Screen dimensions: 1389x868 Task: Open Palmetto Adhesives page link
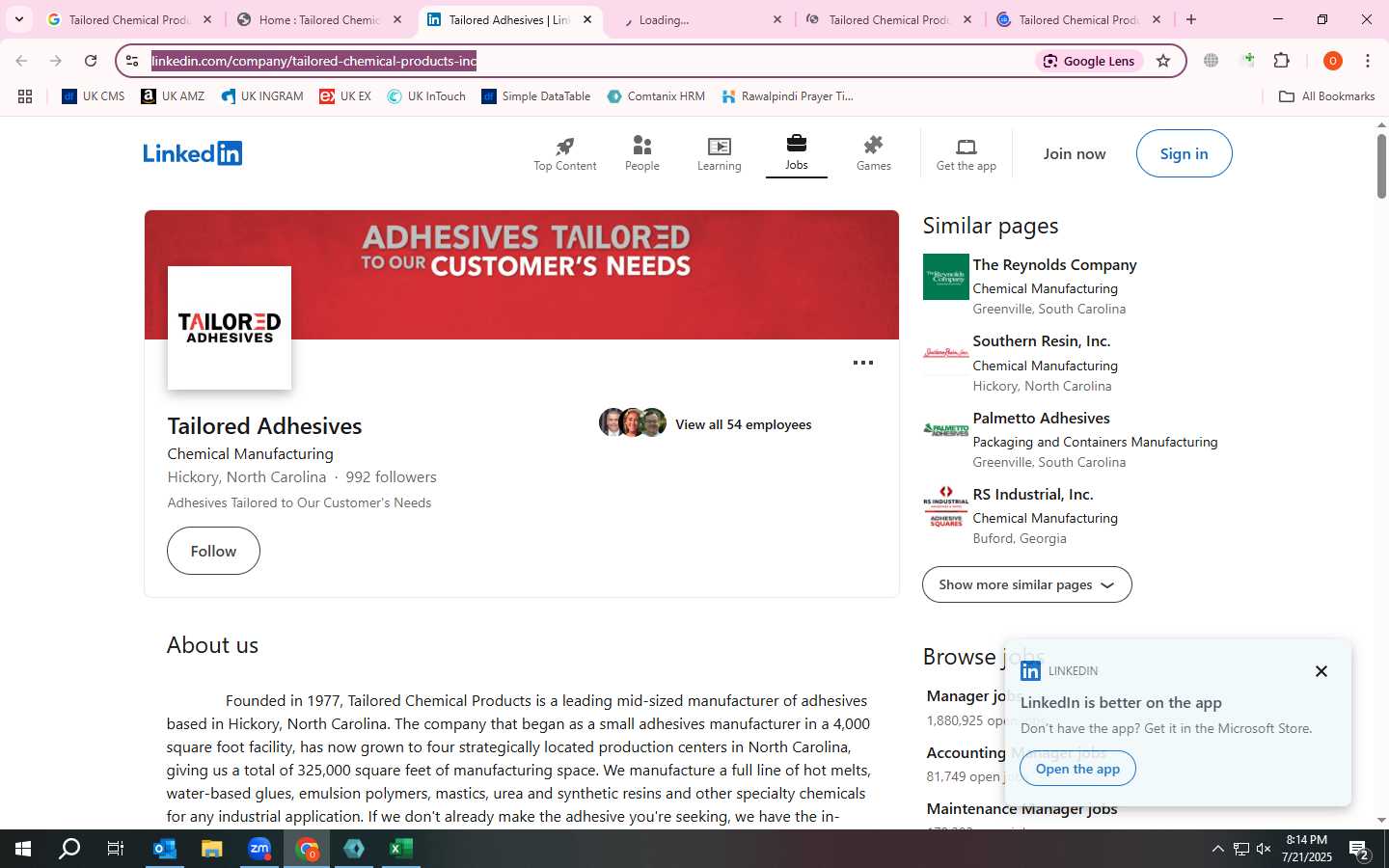tap(1041, 418)
